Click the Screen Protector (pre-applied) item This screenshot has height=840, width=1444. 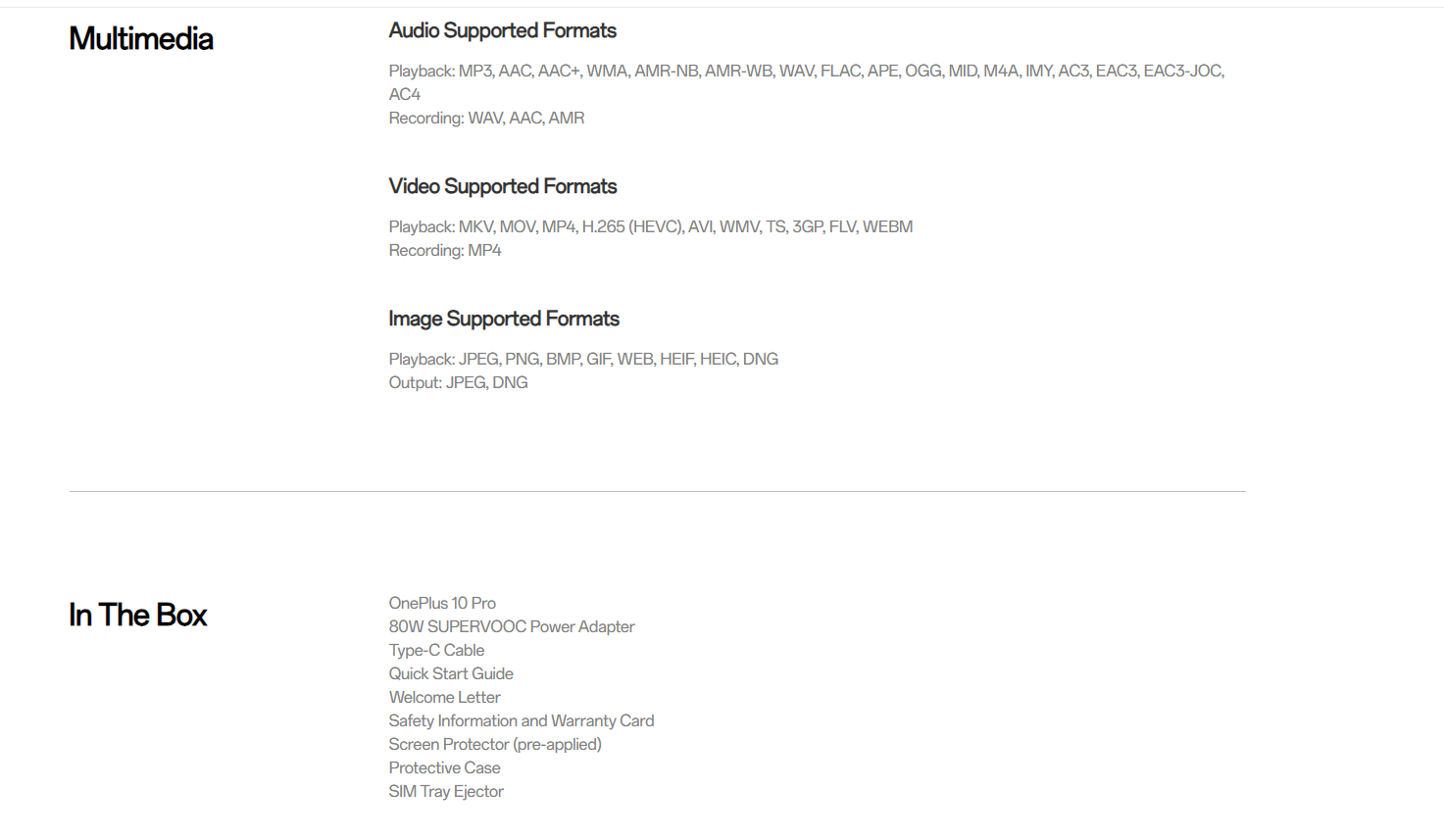pyautogui.click(x=495, y=744)
